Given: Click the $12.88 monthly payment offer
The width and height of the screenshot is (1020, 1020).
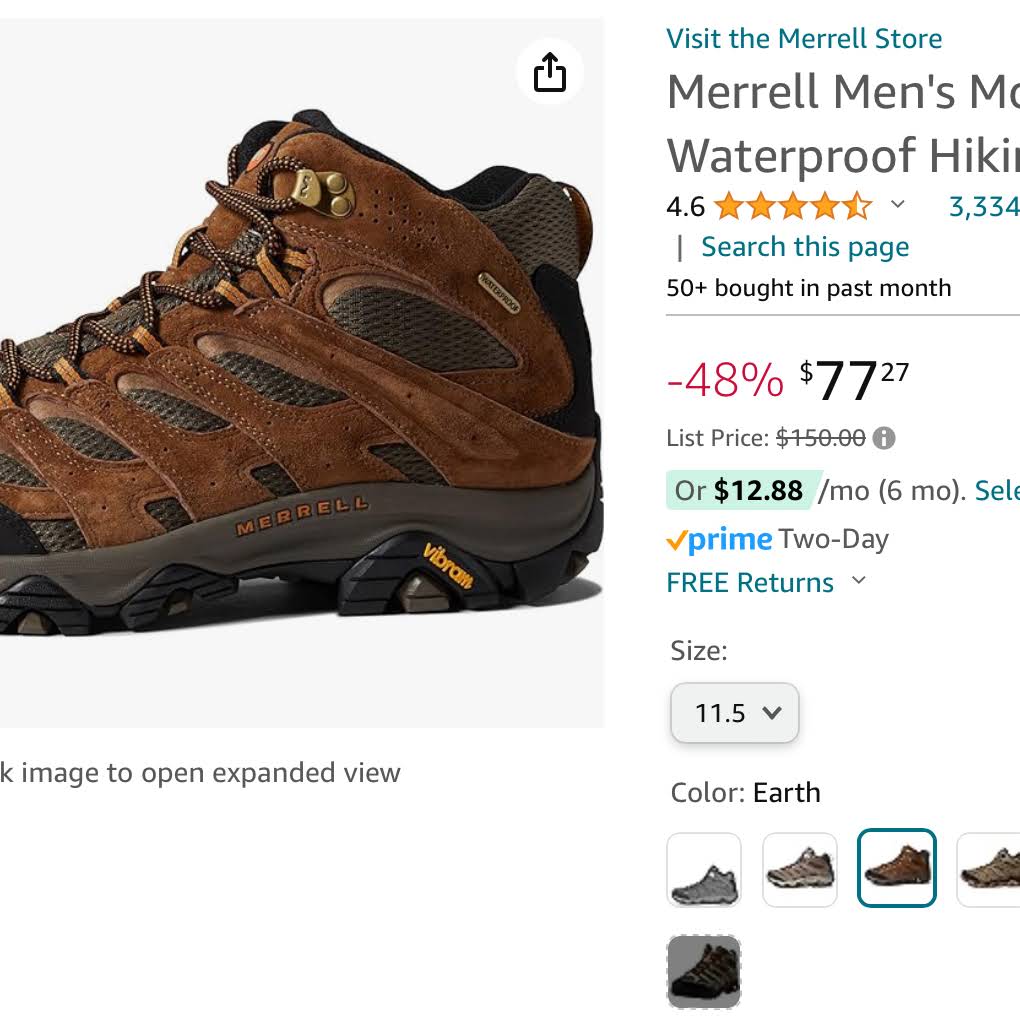Looking at the screenshot, I should [757, 490].
